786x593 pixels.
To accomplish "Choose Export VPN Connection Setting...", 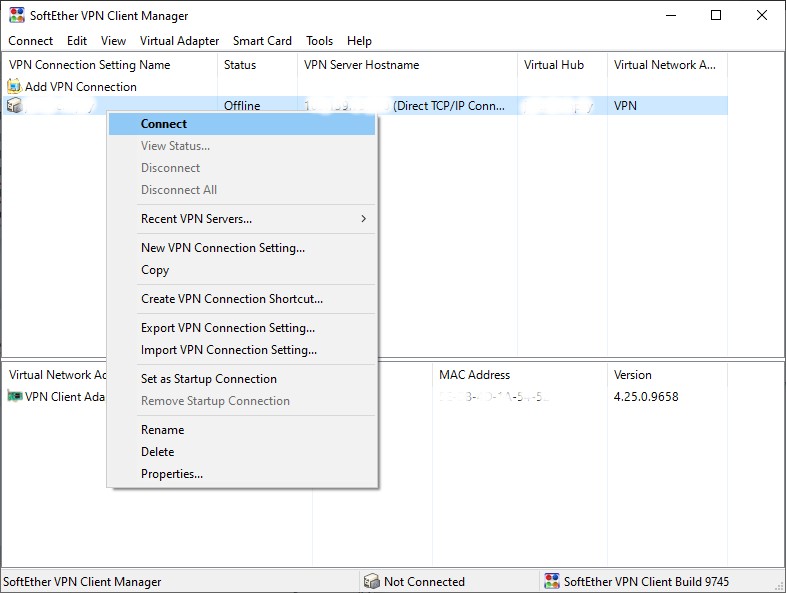I will pyautogui.click(x=242, y=328).
